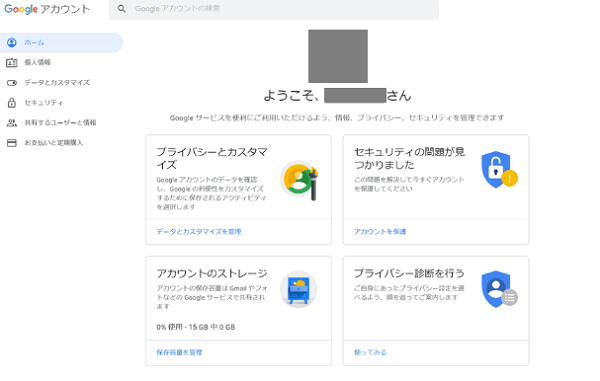Open 保存容量を管理 link
The width and height of the screenshot is (600, 381).
point(179,352)
